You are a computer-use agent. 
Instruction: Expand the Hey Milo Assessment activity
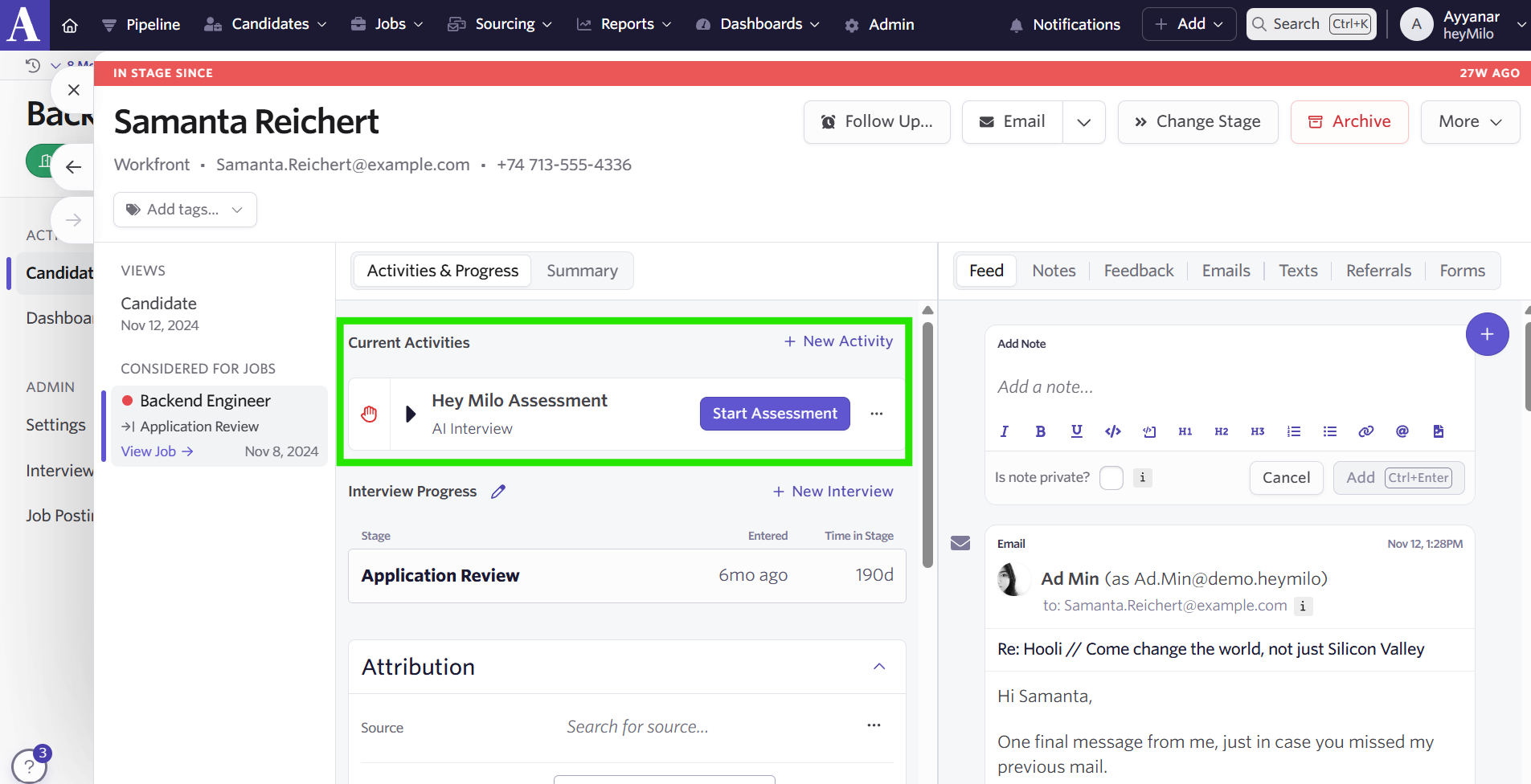pos(411,414)
